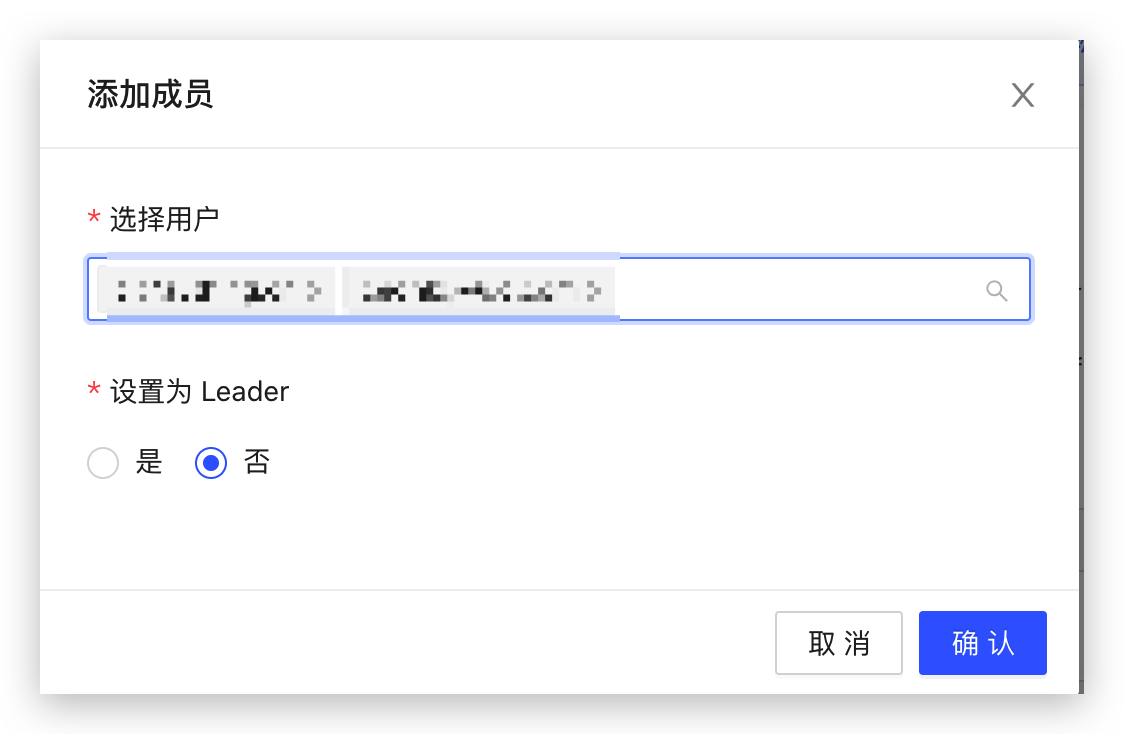Screen dimensions: 1124x734
Task: Click the 添加成员 dialog title
Action: [150, 95]
